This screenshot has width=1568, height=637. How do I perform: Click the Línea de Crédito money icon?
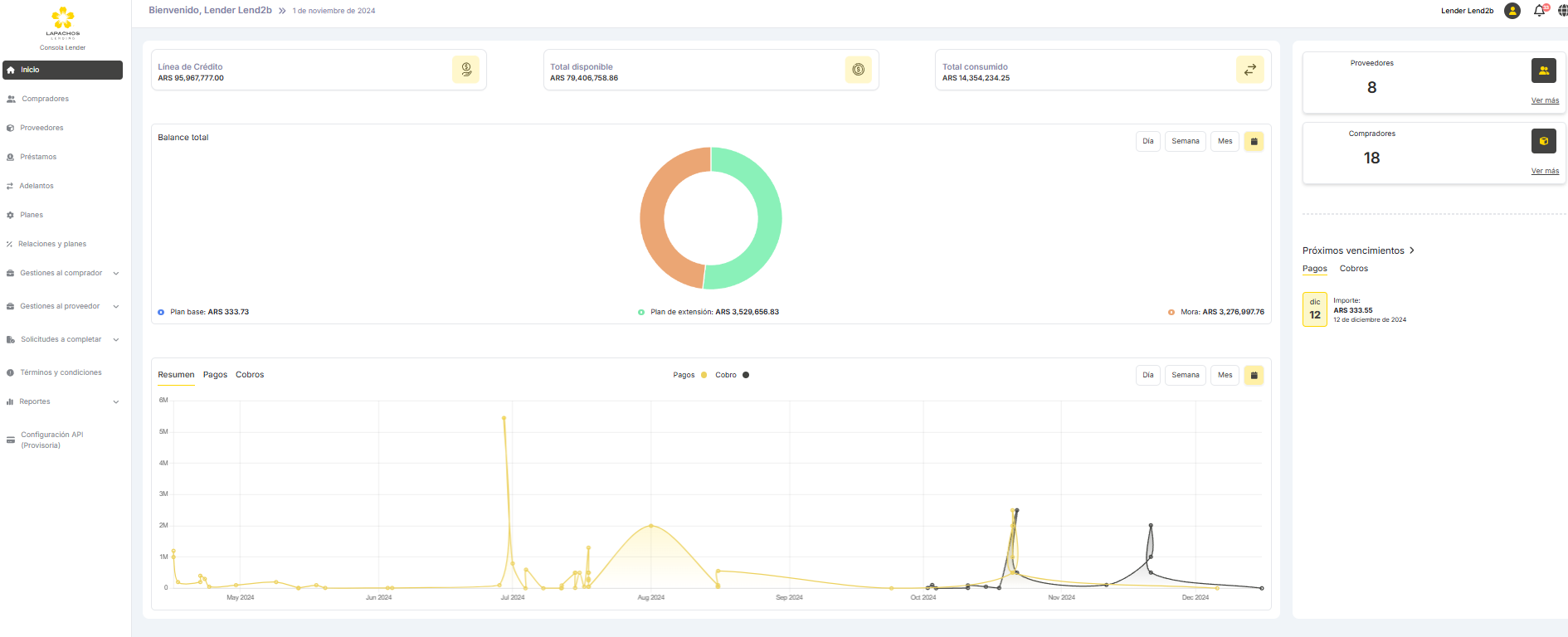[x=465, y=70]
